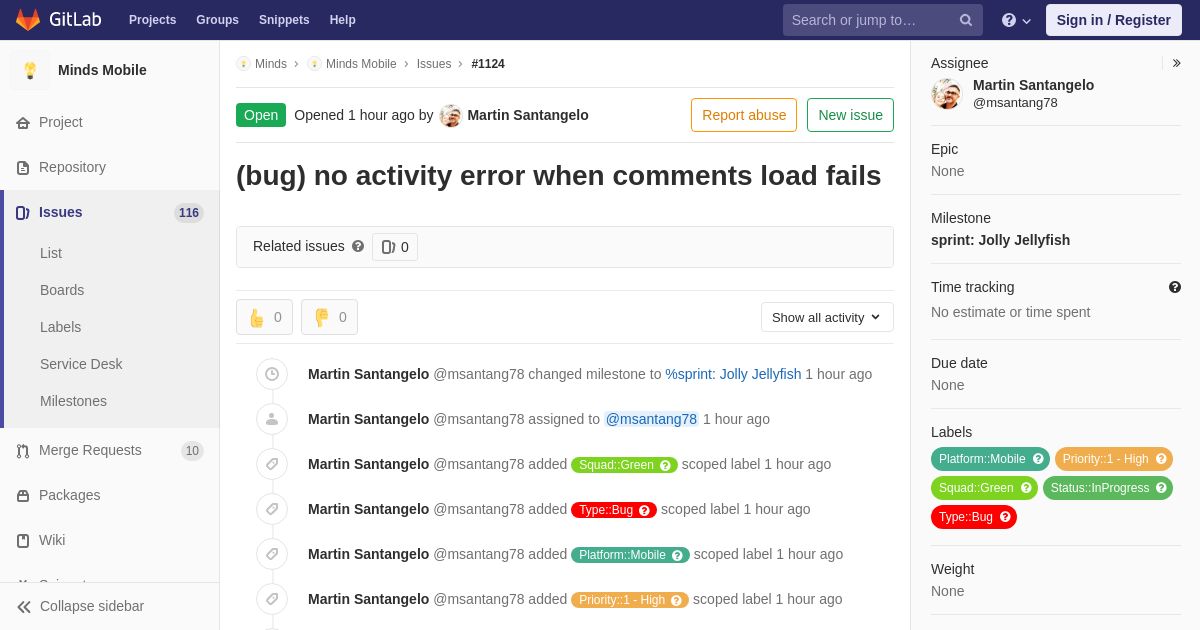The width and height of the screenshot is (1200, 630).
Task: Click the Sign in / Register button
Action: point(1114,20)
